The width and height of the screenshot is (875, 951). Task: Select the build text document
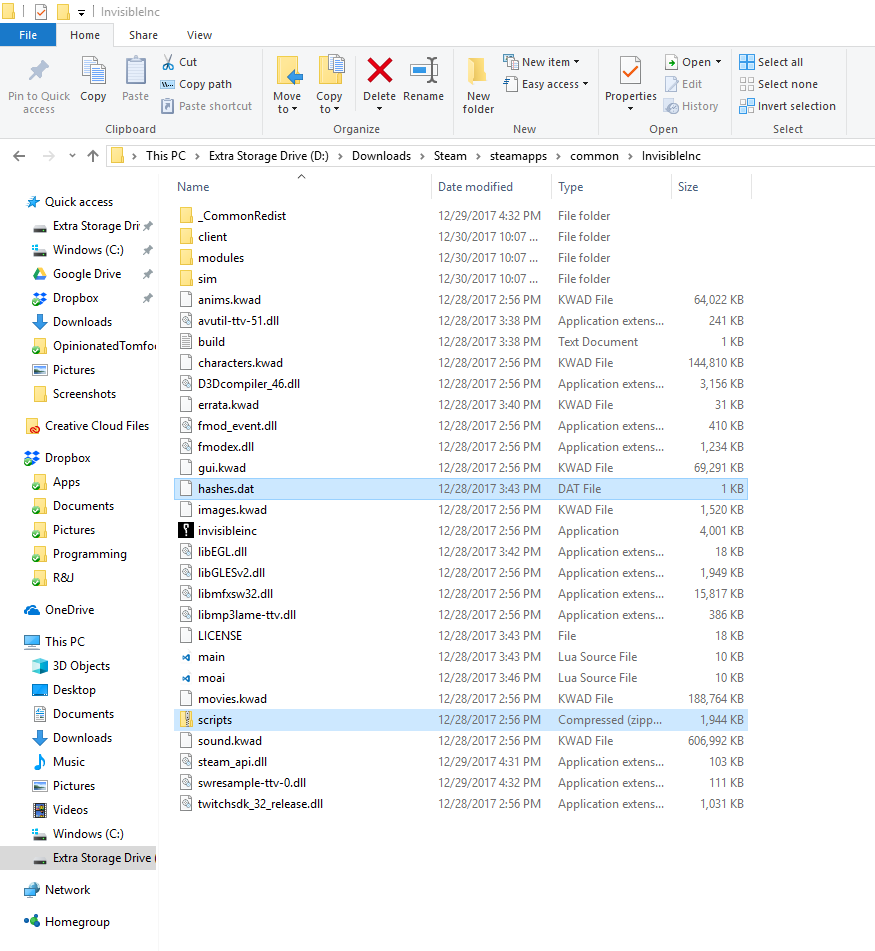[211, 342]
